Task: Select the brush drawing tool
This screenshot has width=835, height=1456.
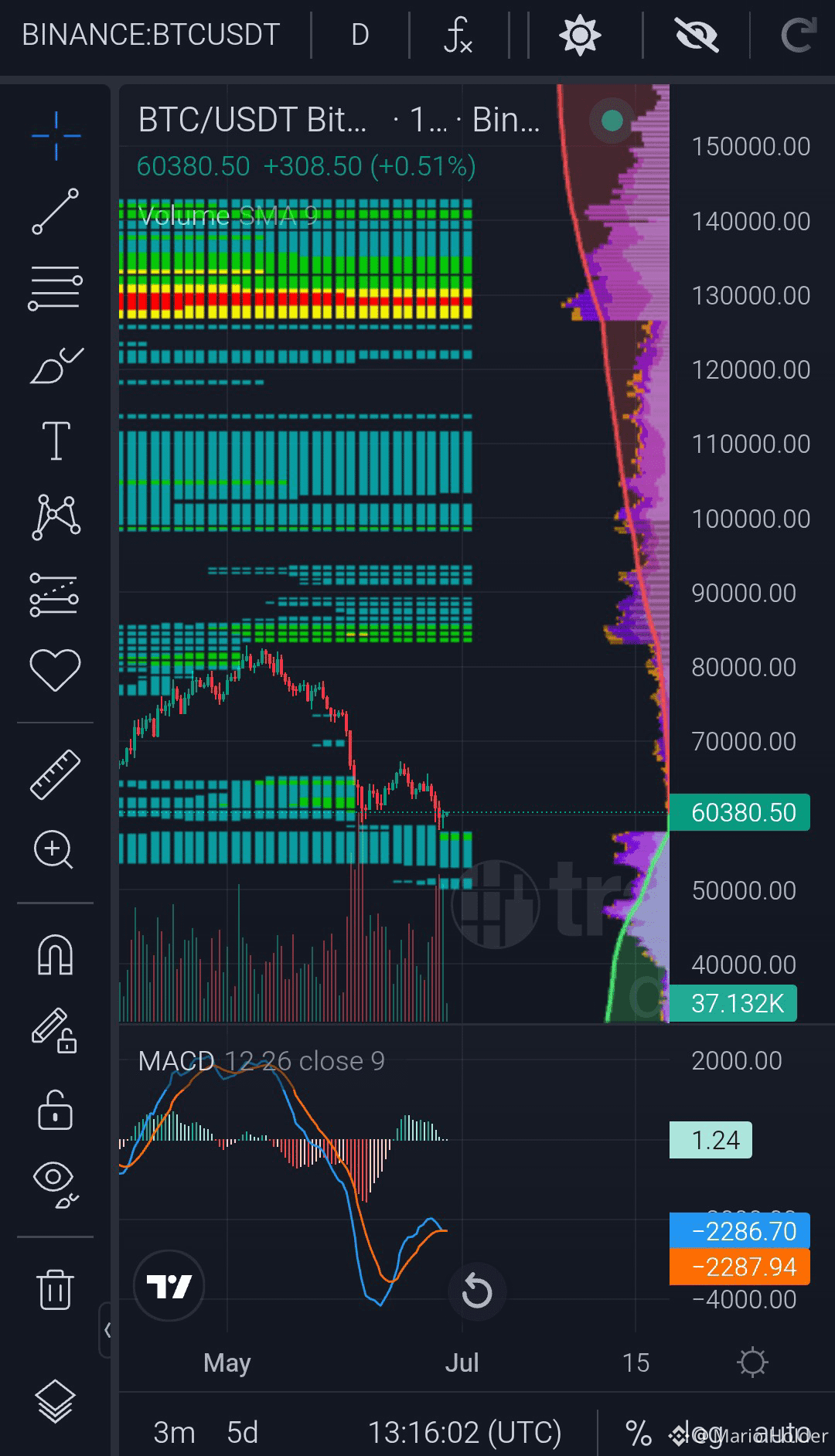Action: (56, 365)
